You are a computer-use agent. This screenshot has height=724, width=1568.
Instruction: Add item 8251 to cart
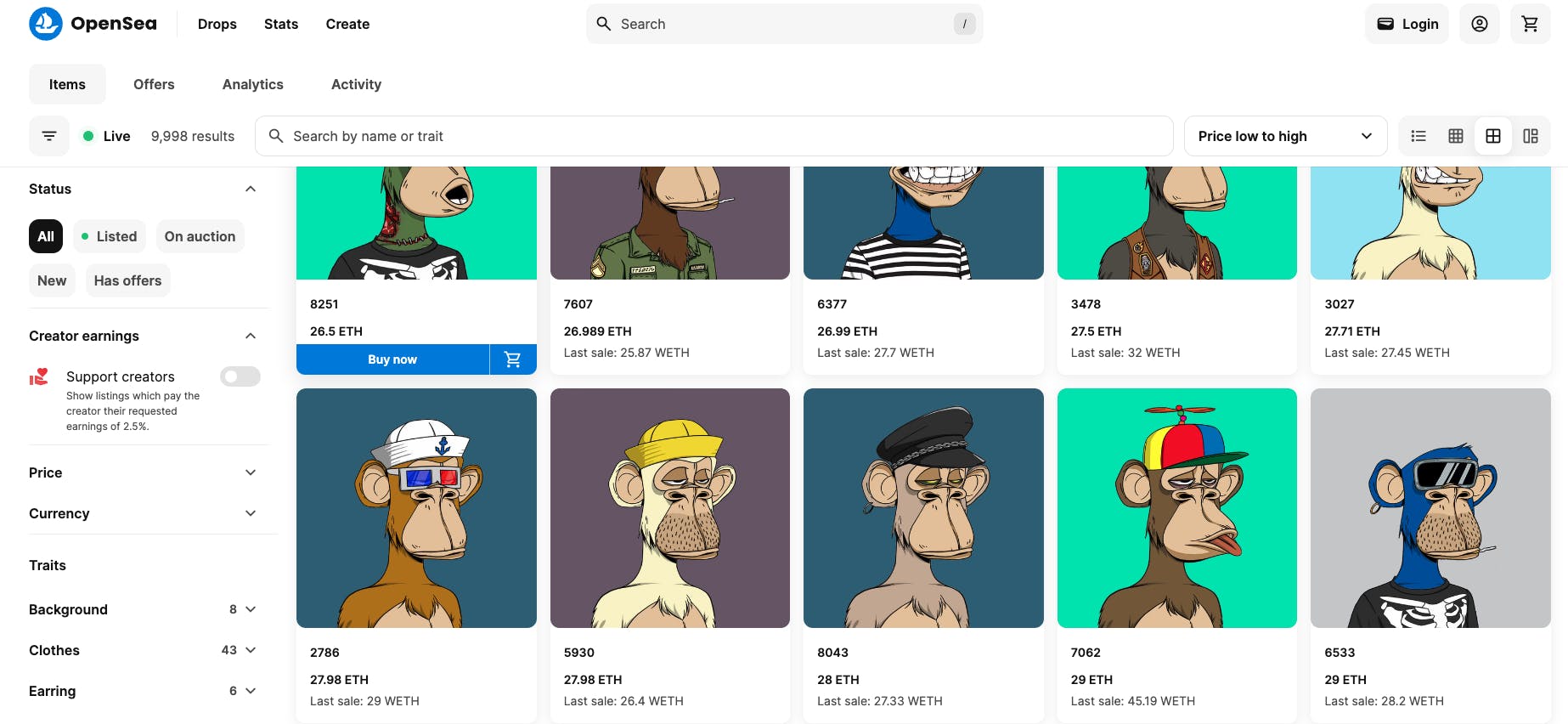513,359
